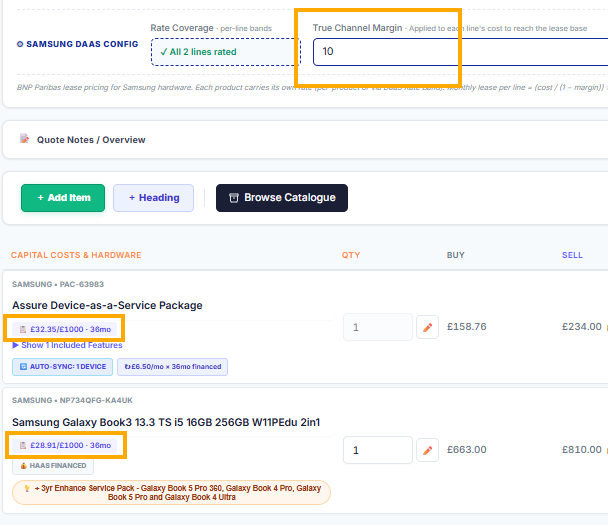Click the BUY column header
This screenshot has height=525, width=608.
(x=456, y=255)
